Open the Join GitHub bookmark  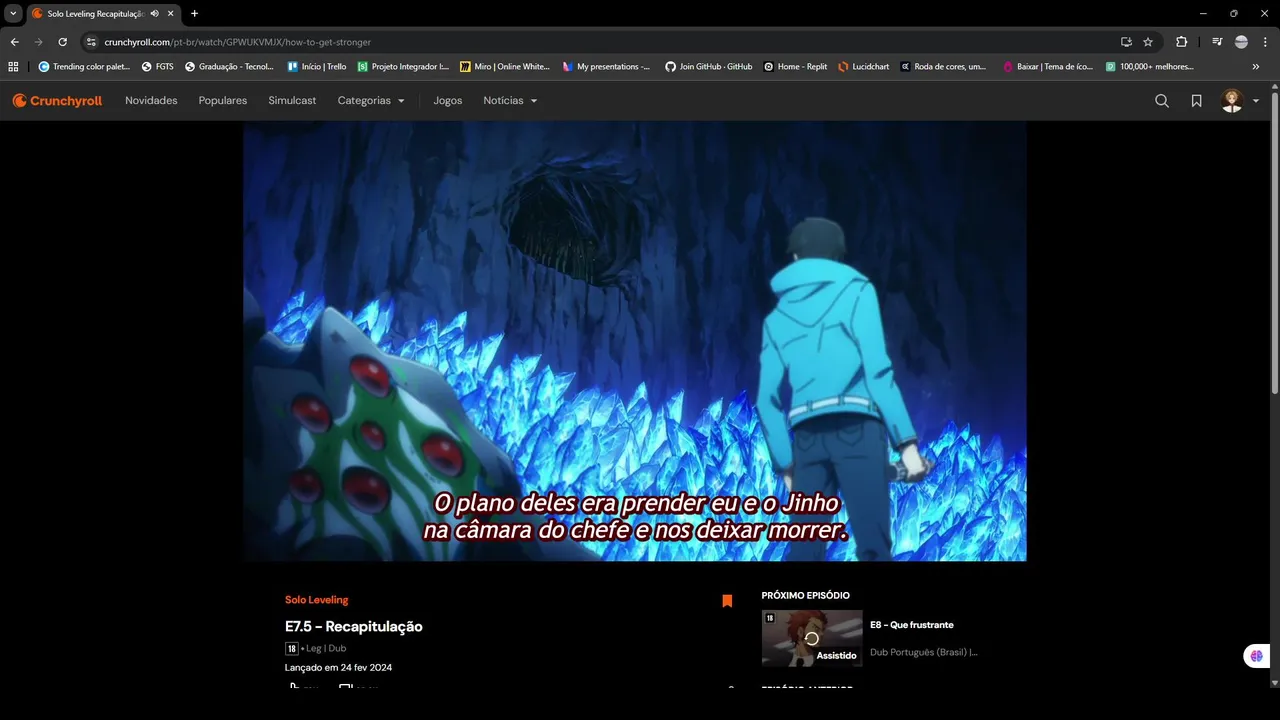[x=709, y=67]
